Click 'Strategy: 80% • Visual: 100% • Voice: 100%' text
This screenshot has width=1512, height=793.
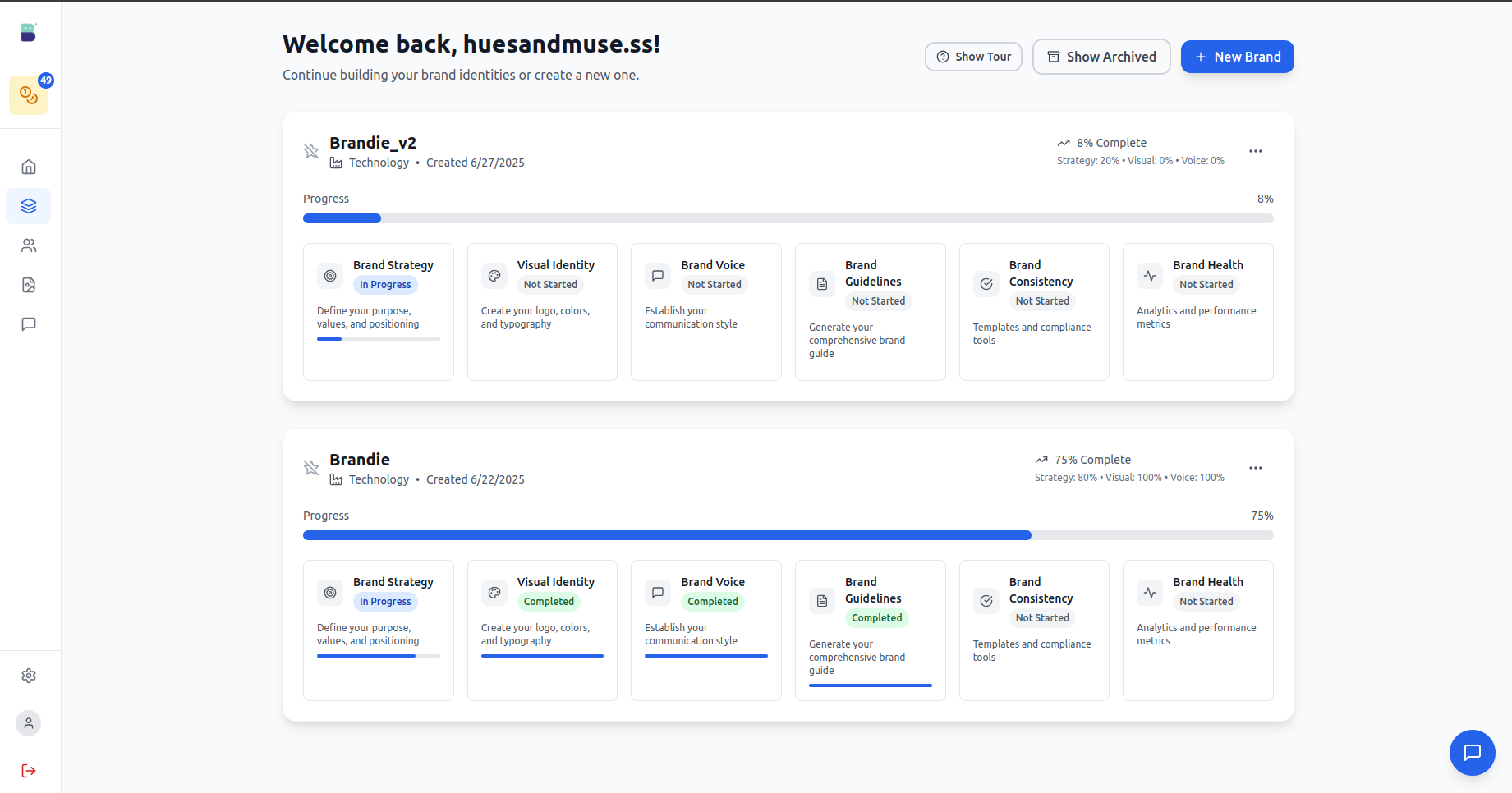[x=1129, y=478]
